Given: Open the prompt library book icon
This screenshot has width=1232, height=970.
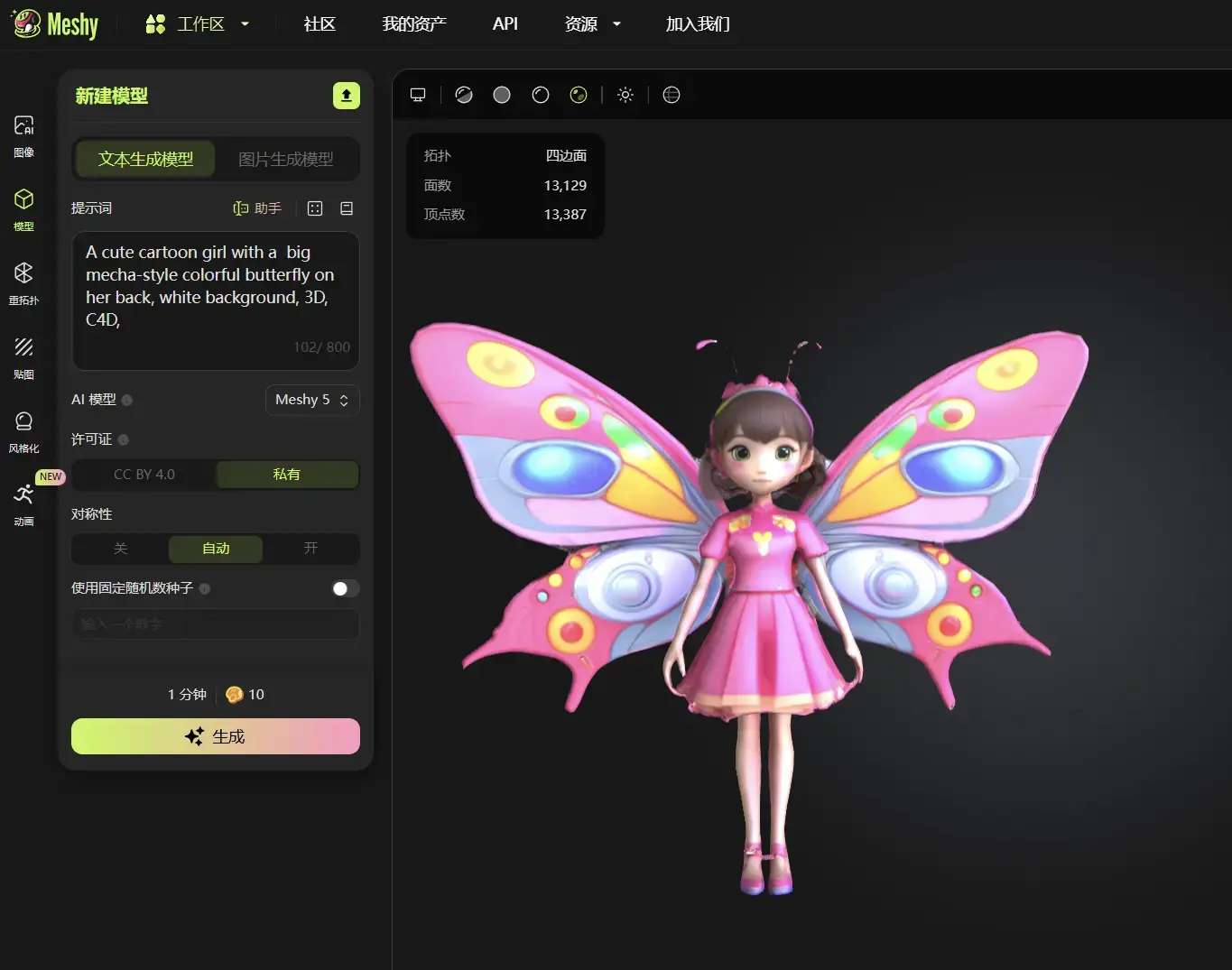Looking at the screenshot, I should 347,208.
